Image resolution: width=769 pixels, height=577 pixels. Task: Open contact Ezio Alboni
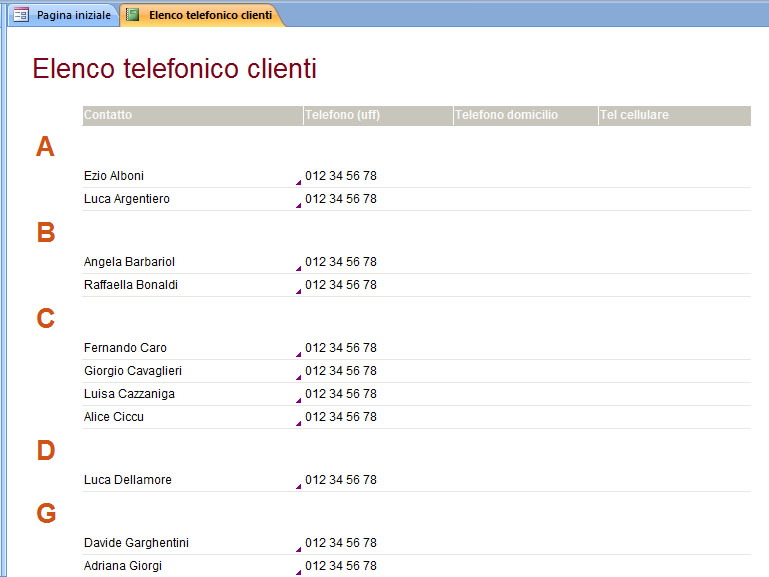pos(114,176)
